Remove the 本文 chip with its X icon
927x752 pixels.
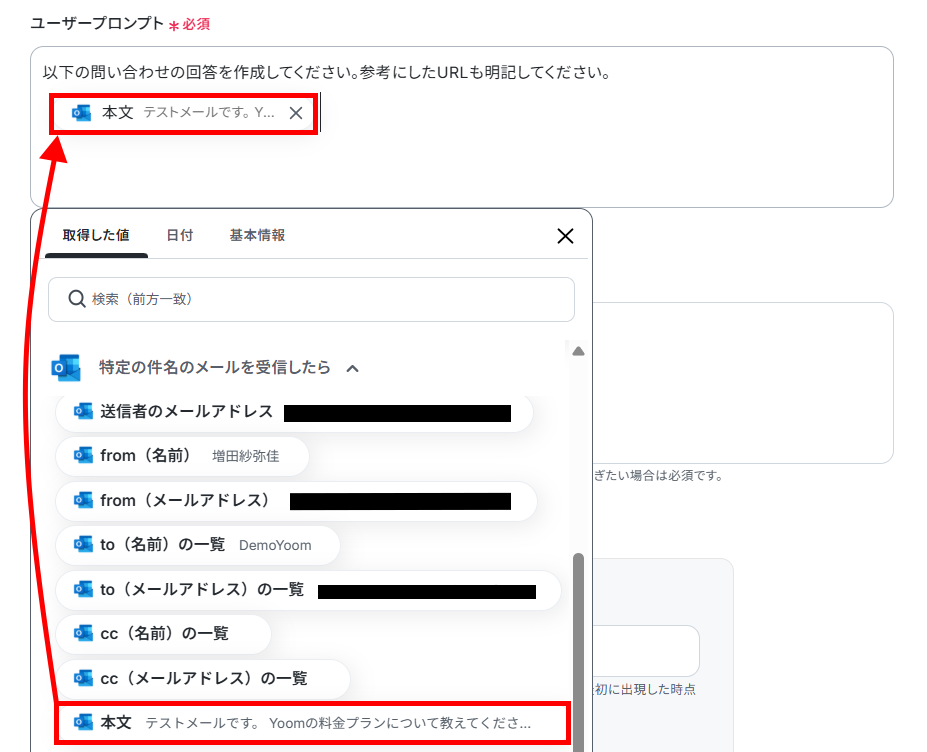pyautogui.click(x=296, y=113)
